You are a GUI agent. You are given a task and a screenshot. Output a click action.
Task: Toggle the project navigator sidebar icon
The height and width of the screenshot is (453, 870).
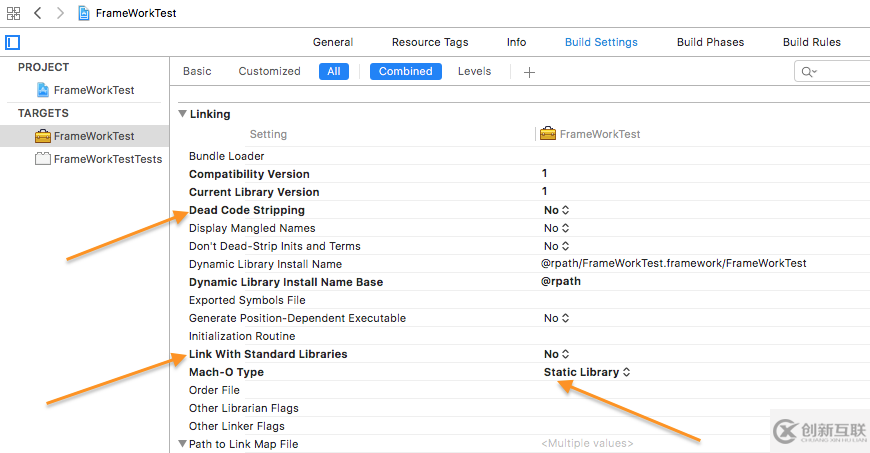[x=13, y=43]
